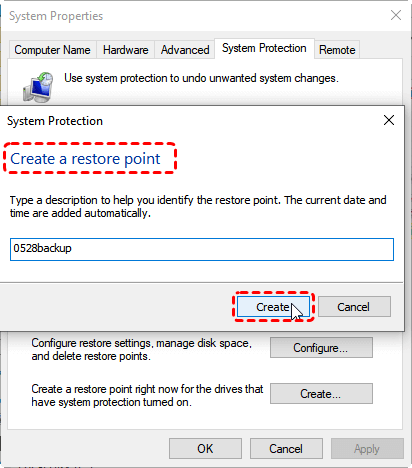Close the System Protection dialog
This screenshot has width=412, height=468.
389,120
